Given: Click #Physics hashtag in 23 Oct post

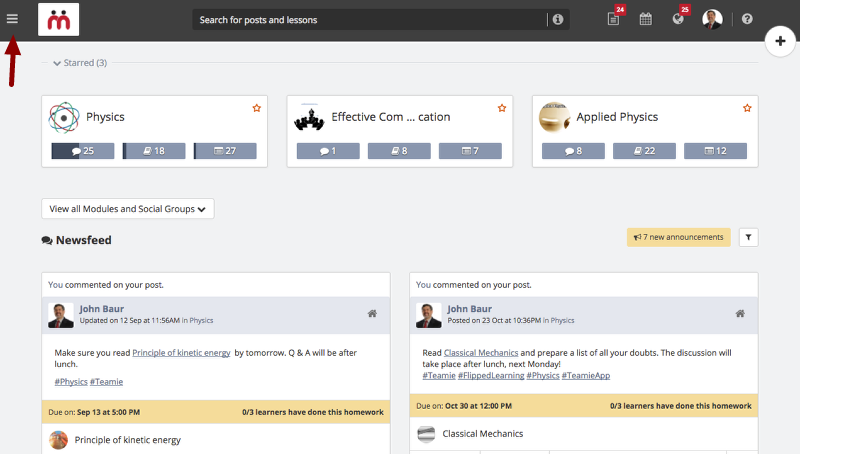Looking at the screenshot, I should pos(543,375).
